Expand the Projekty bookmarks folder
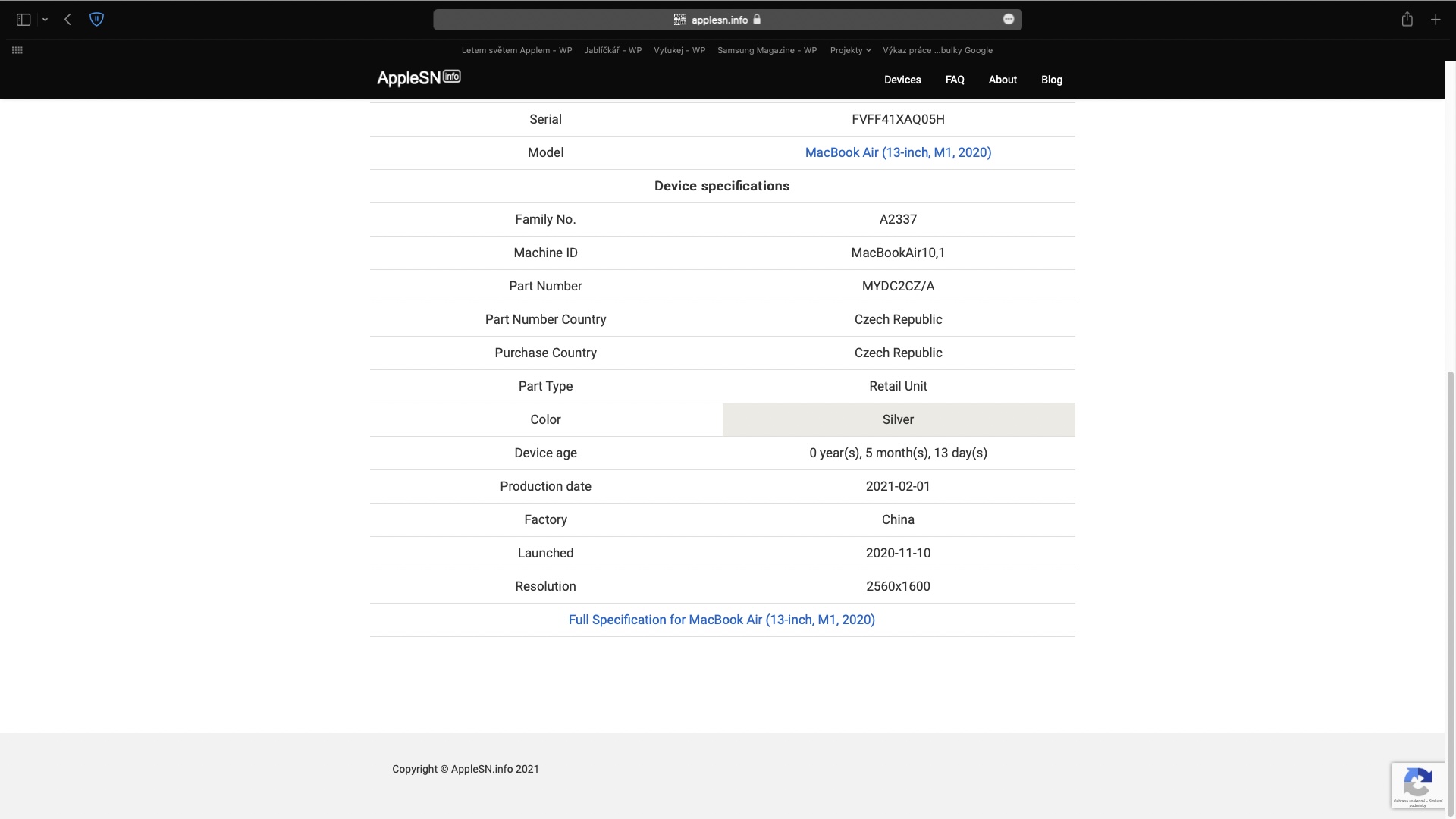 coord(850,50)
